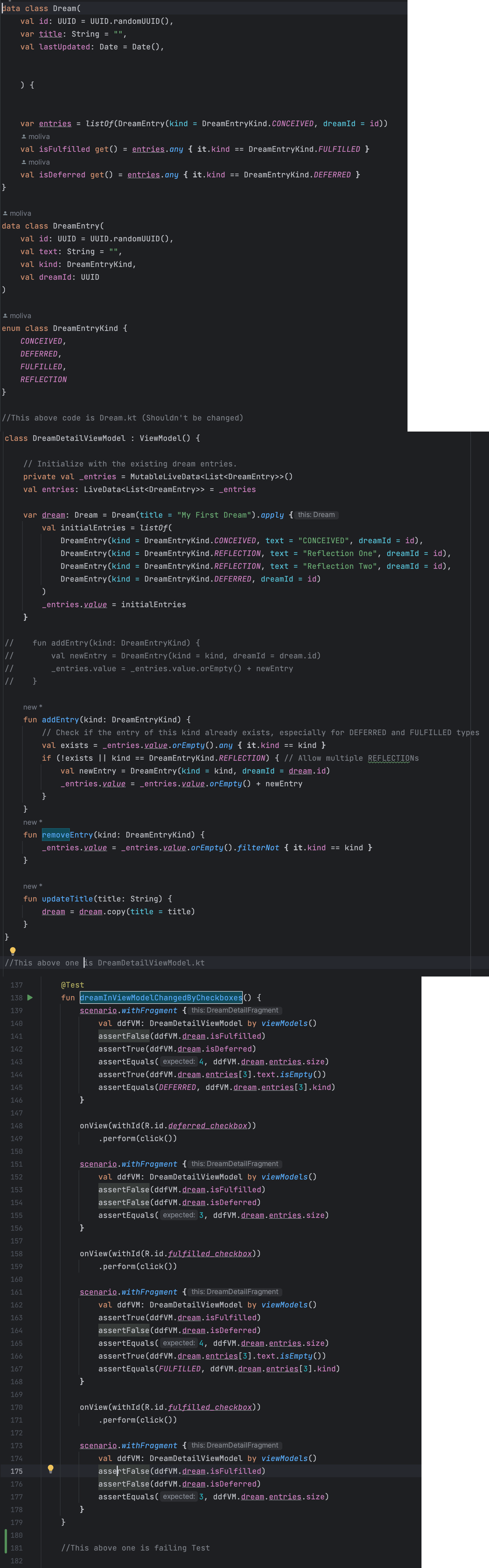Click DEFERRED constant on line 145
The width and height of the screenshot is (489, 1568).
177,1087
